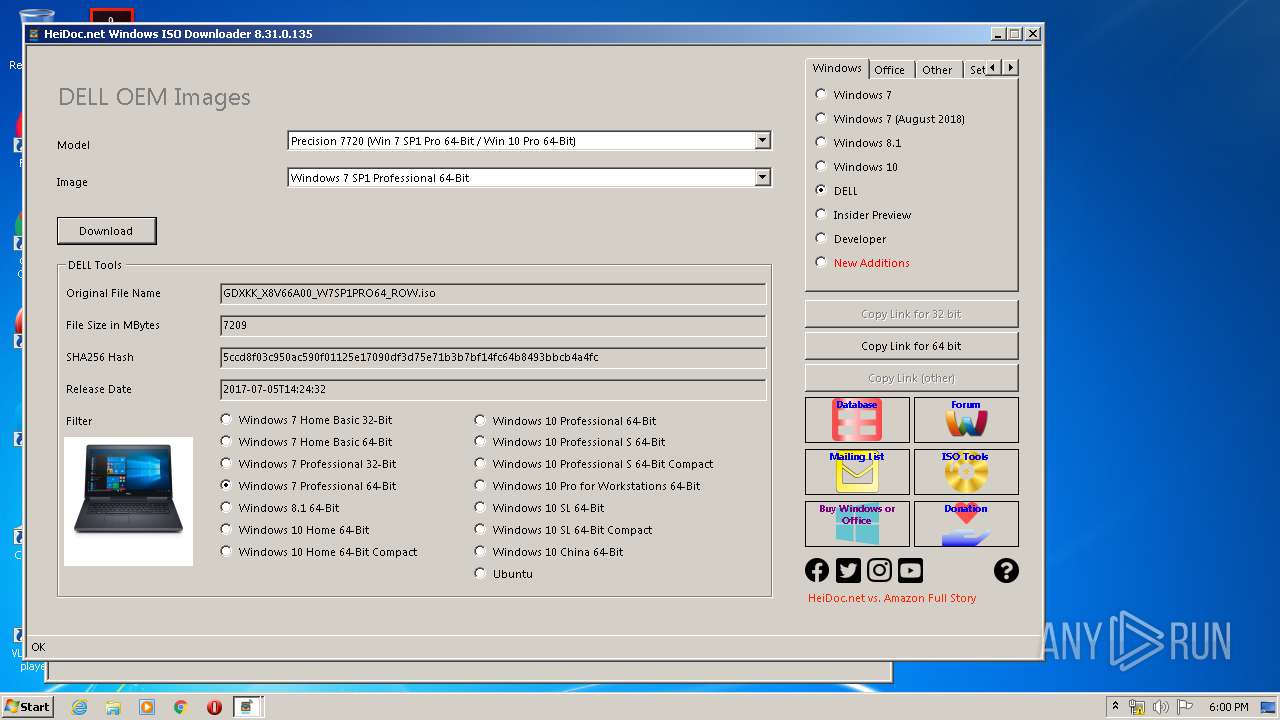Viewport: 1280px width, 720px height.
Task: Switch to the Windows tab
Action: click(x=837, y=68)
